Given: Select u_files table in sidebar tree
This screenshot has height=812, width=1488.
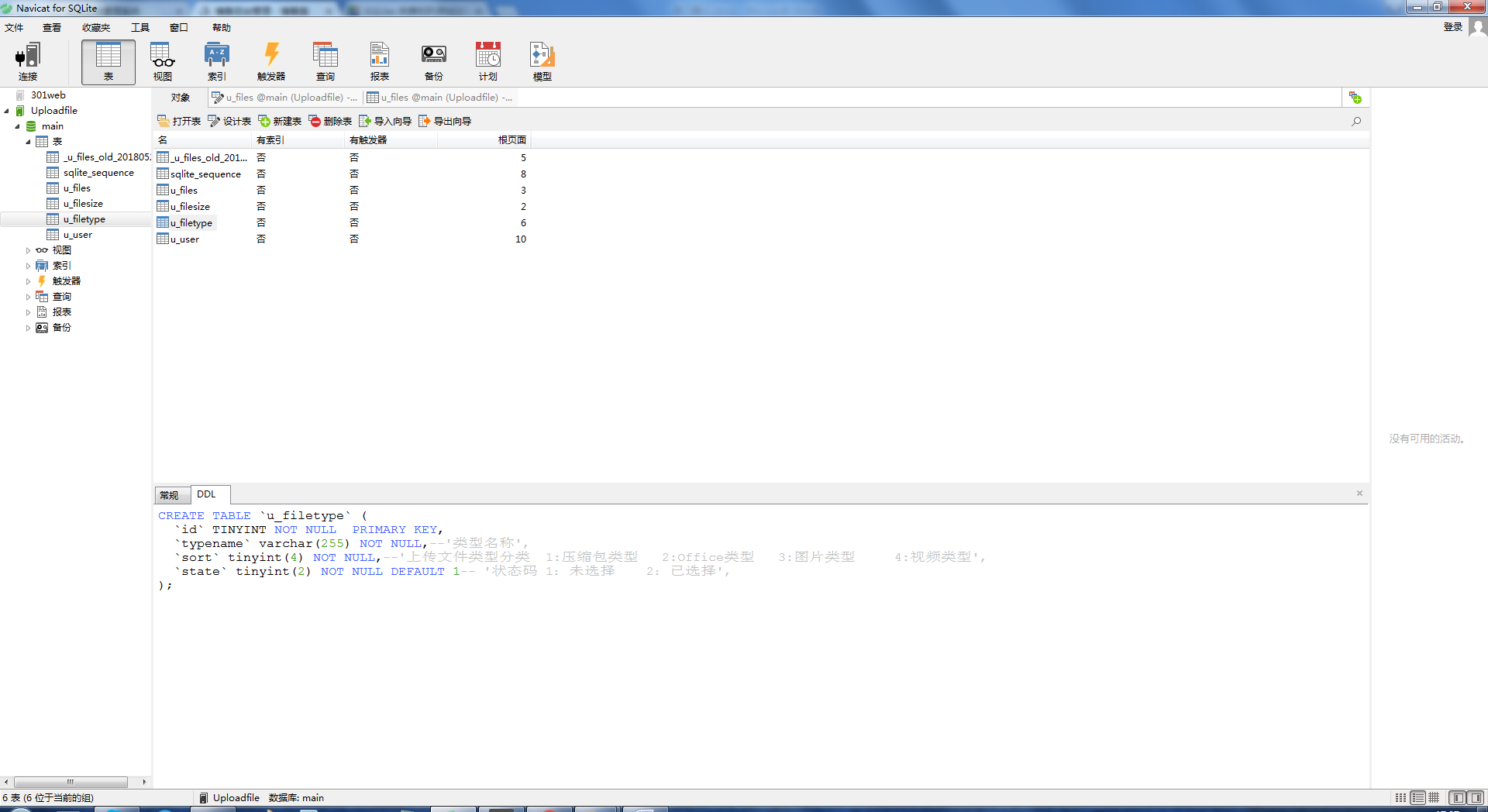Looking at the screenshot, I should tap(77, 188).
